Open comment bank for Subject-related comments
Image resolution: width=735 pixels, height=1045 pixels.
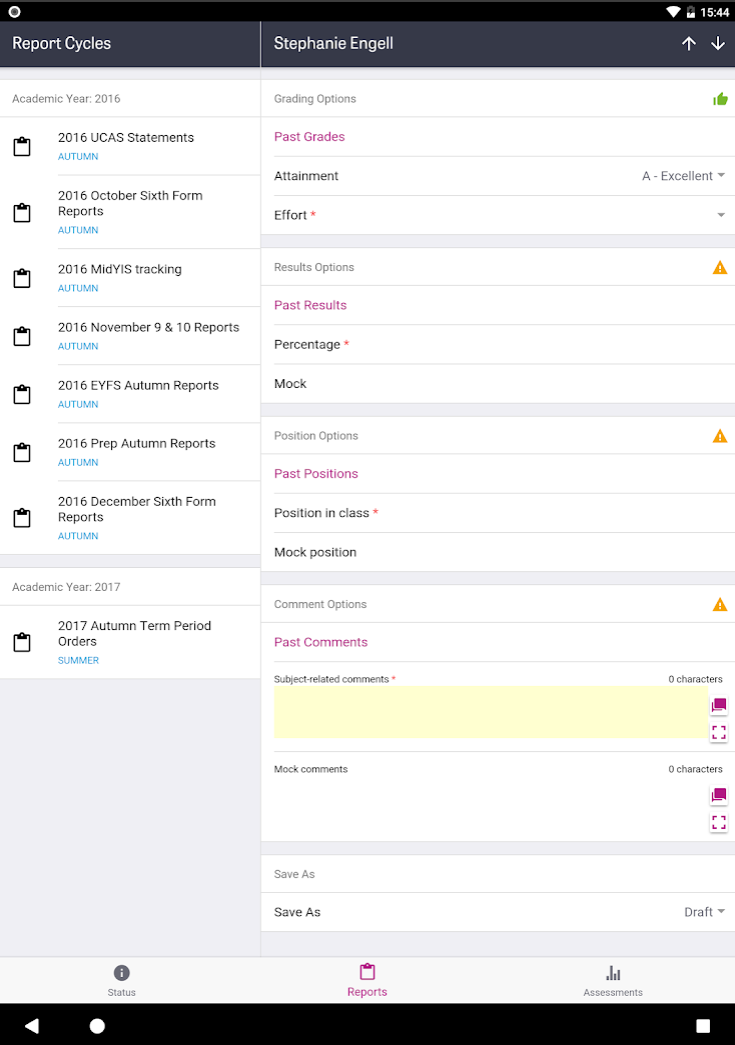pos(718,705)
